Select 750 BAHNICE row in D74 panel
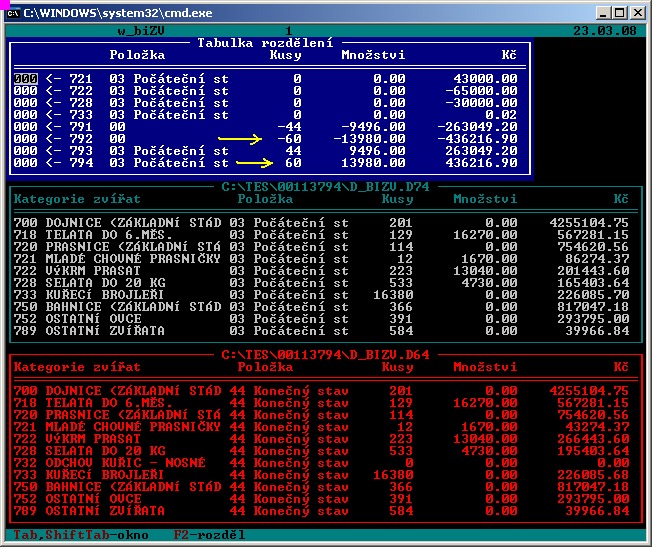 point(321,307)
